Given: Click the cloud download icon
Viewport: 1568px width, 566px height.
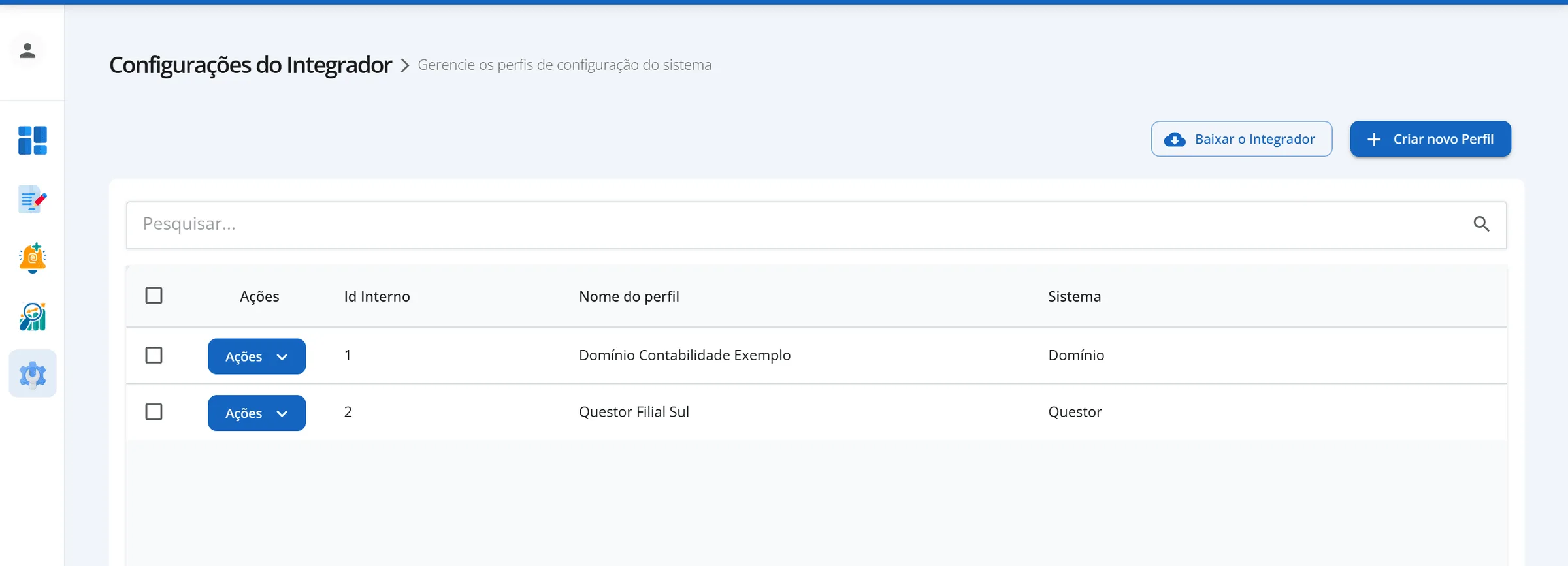Looking at the screenshot, I should coord(1175,140).
